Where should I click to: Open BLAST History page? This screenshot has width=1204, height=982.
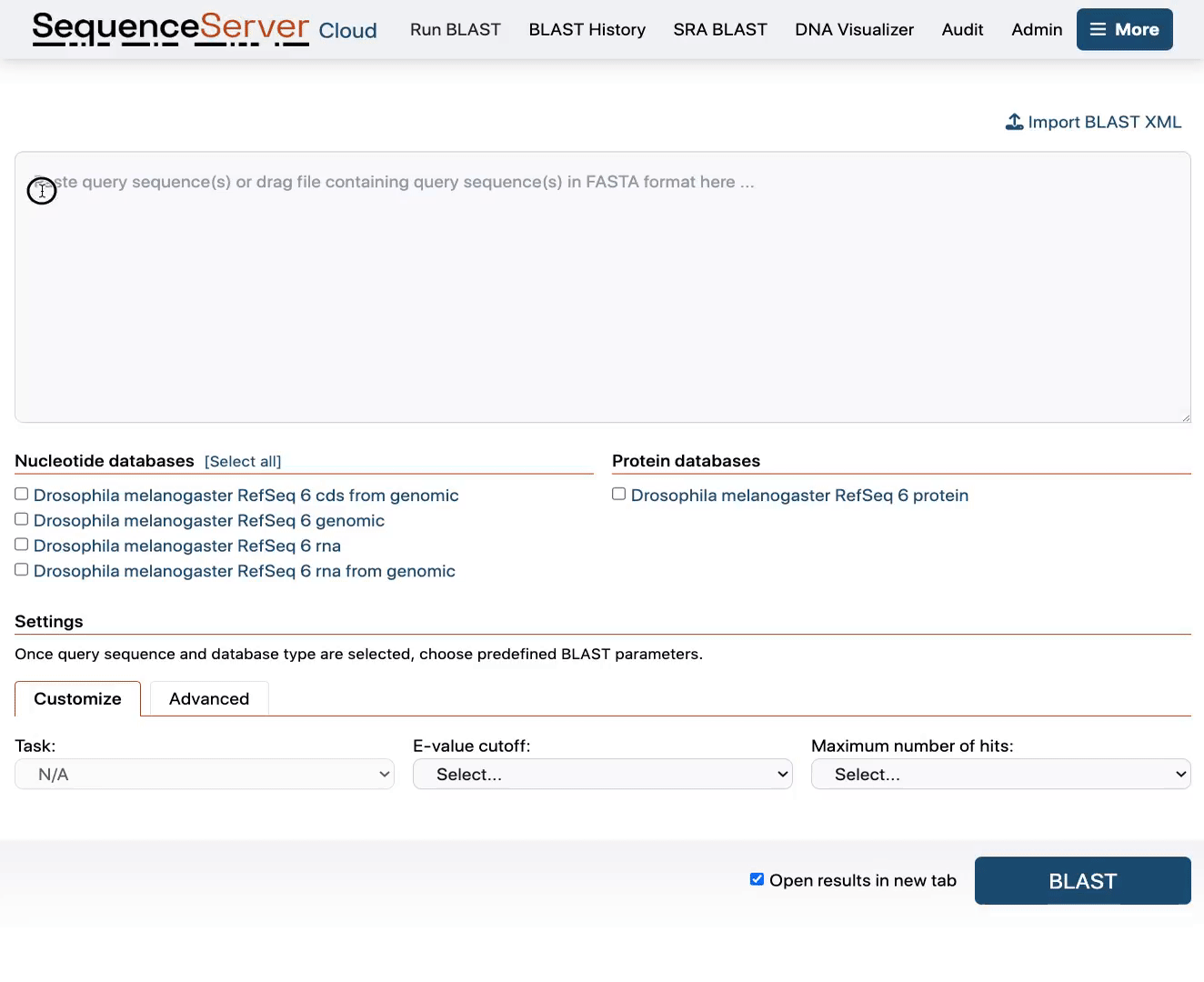pyautogui.click(x=587, y=29)
